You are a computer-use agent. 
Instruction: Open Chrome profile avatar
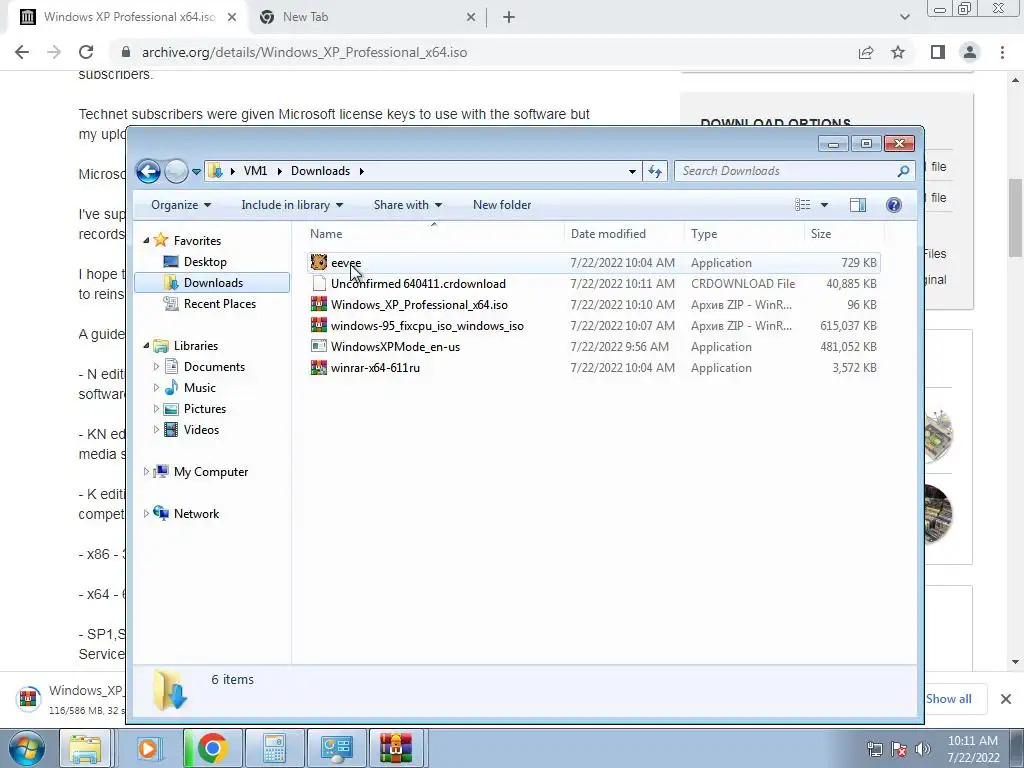pos(970,52)
